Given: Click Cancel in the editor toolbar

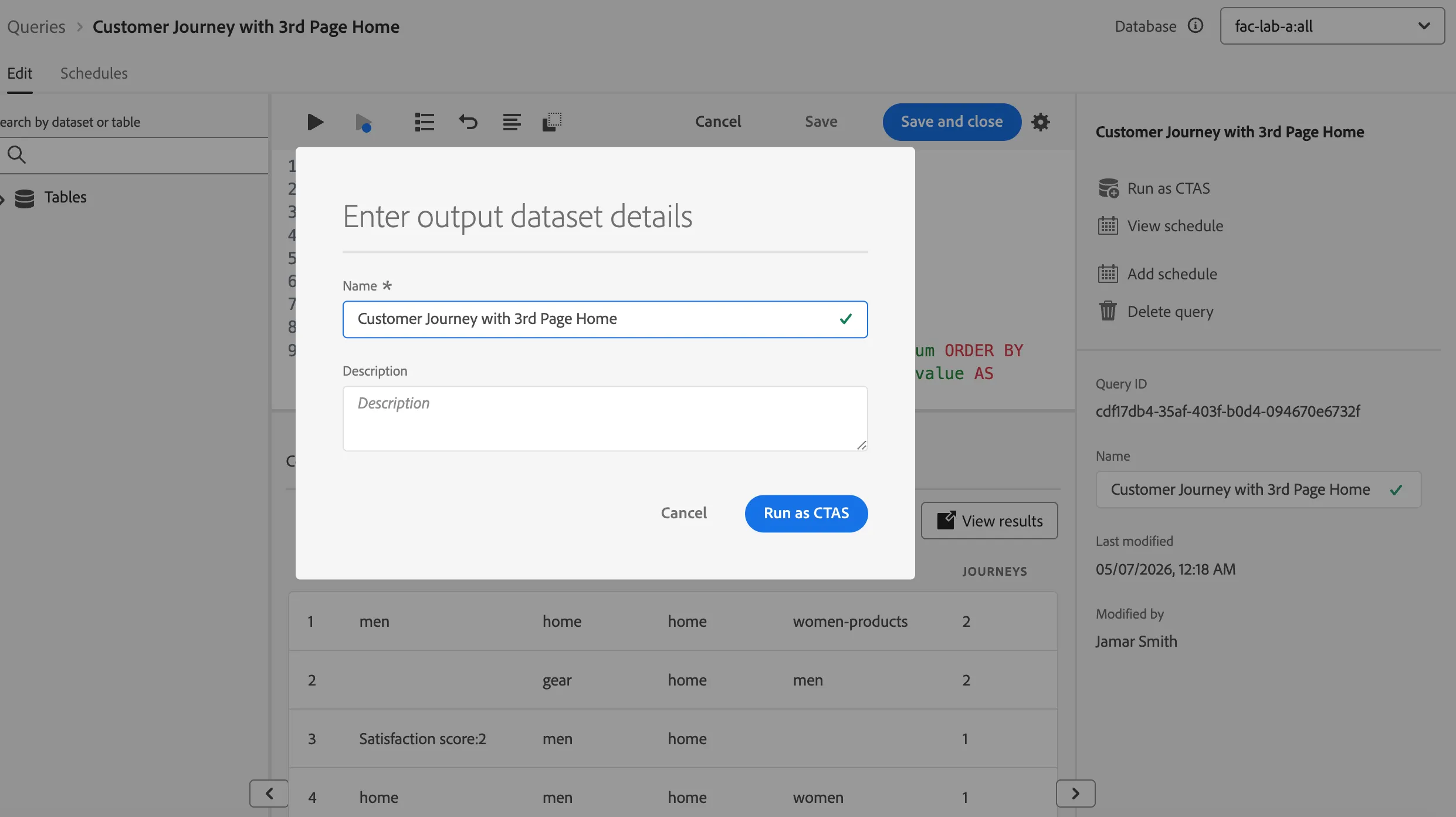Looking at the screenshot, I should (x=718, y=122).
